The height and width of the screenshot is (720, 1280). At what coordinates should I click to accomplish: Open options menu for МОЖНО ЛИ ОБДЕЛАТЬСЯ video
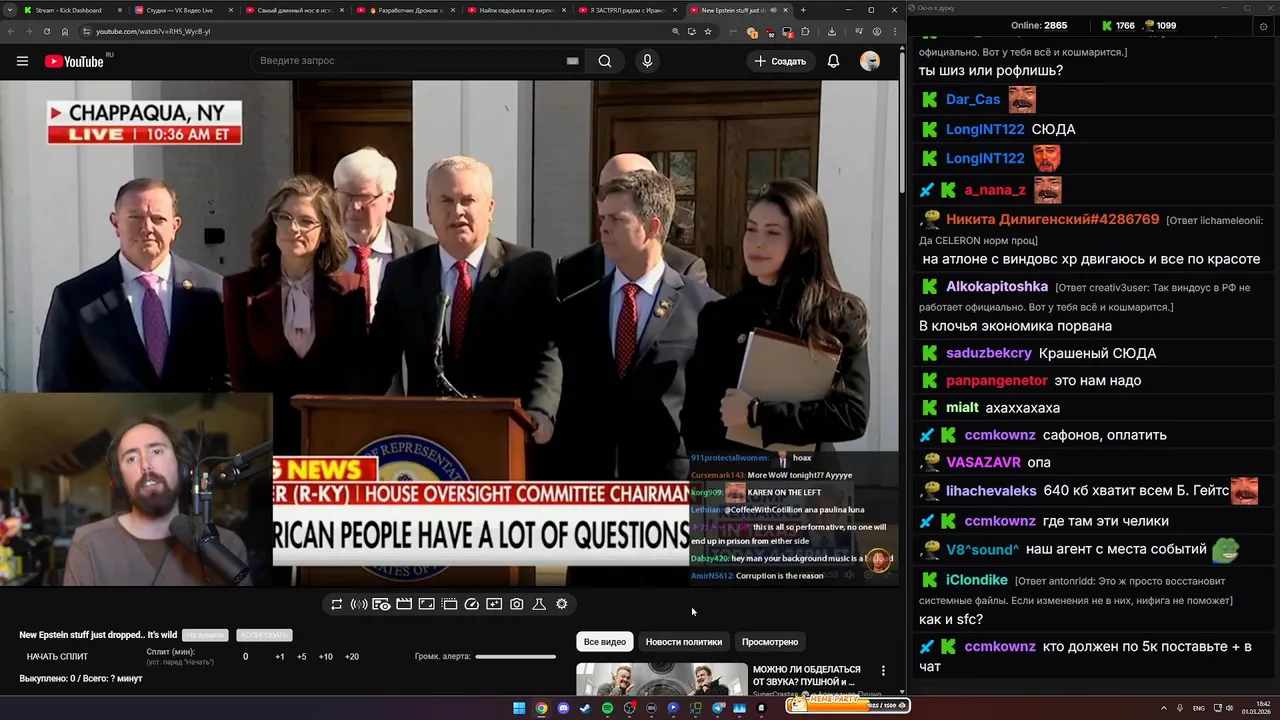(883, 671)
